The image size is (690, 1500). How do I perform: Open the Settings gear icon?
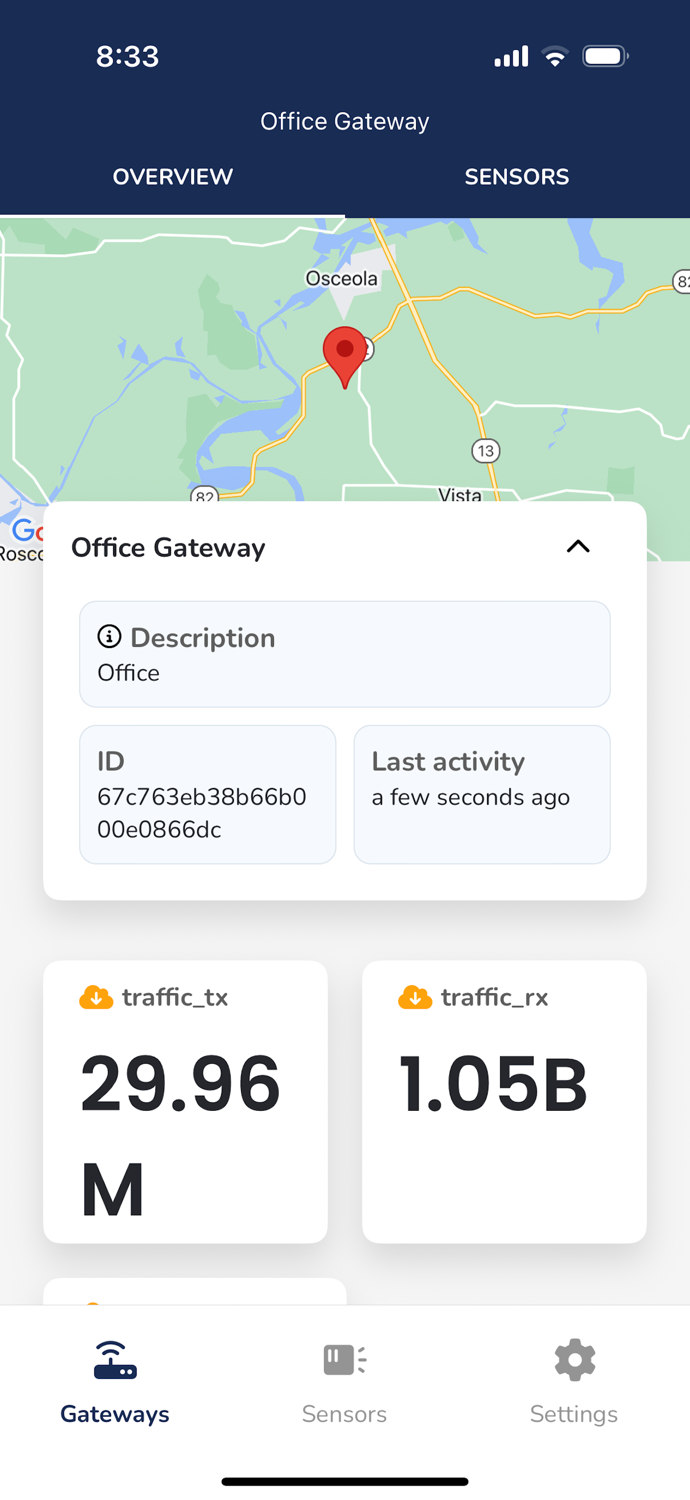574,1360
